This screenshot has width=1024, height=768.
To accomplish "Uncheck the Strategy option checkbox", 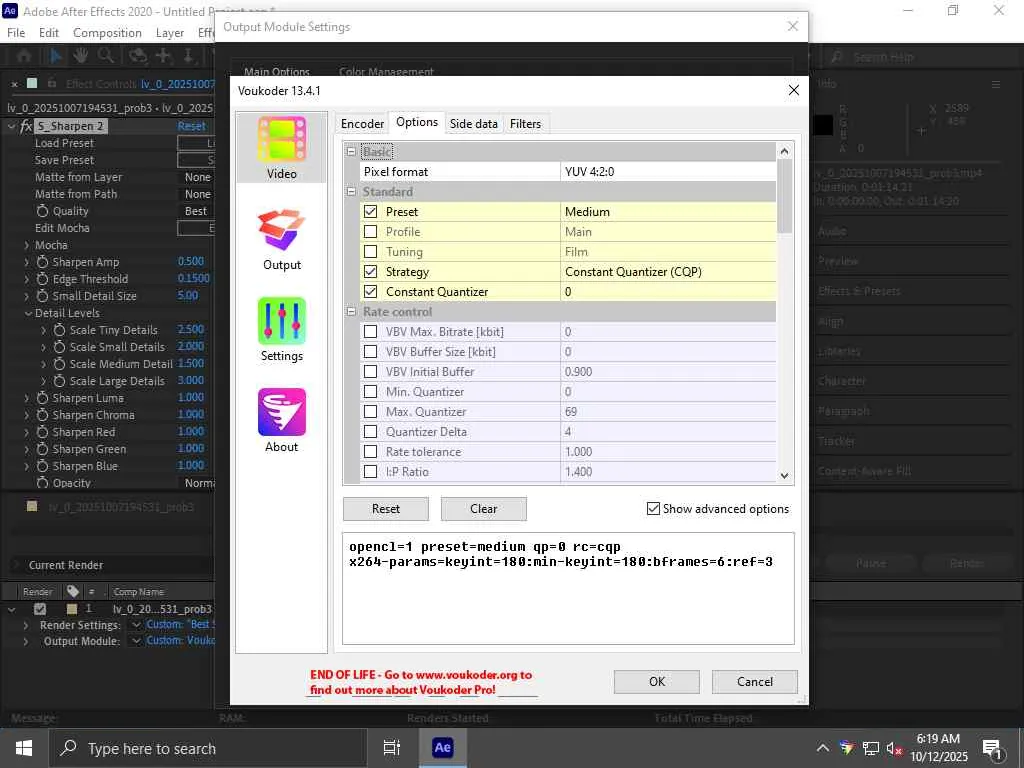I will click(x=370, y=272).
